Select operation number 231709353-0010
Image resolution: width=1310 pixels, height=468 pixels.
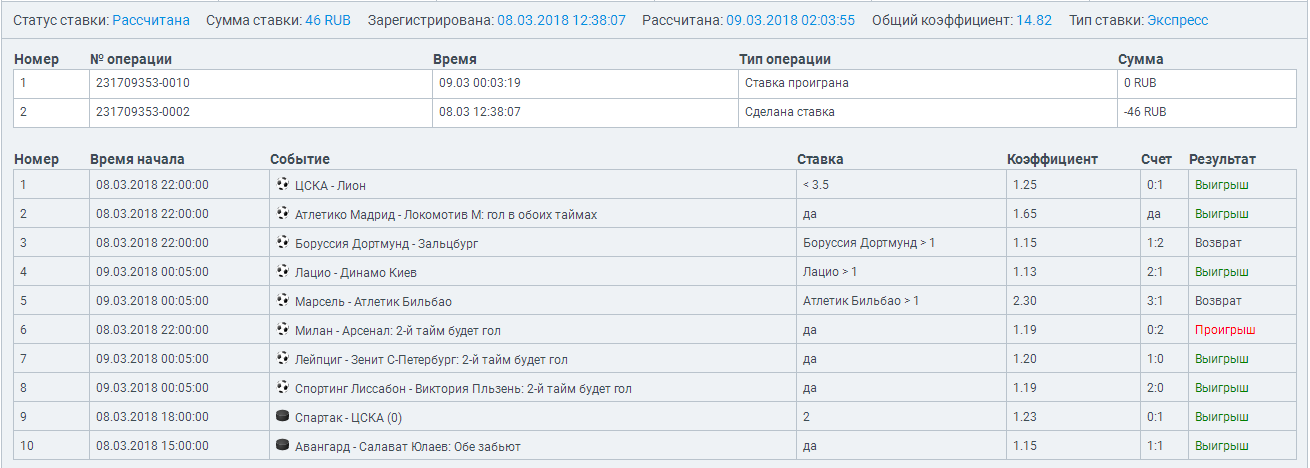point(143,83)
